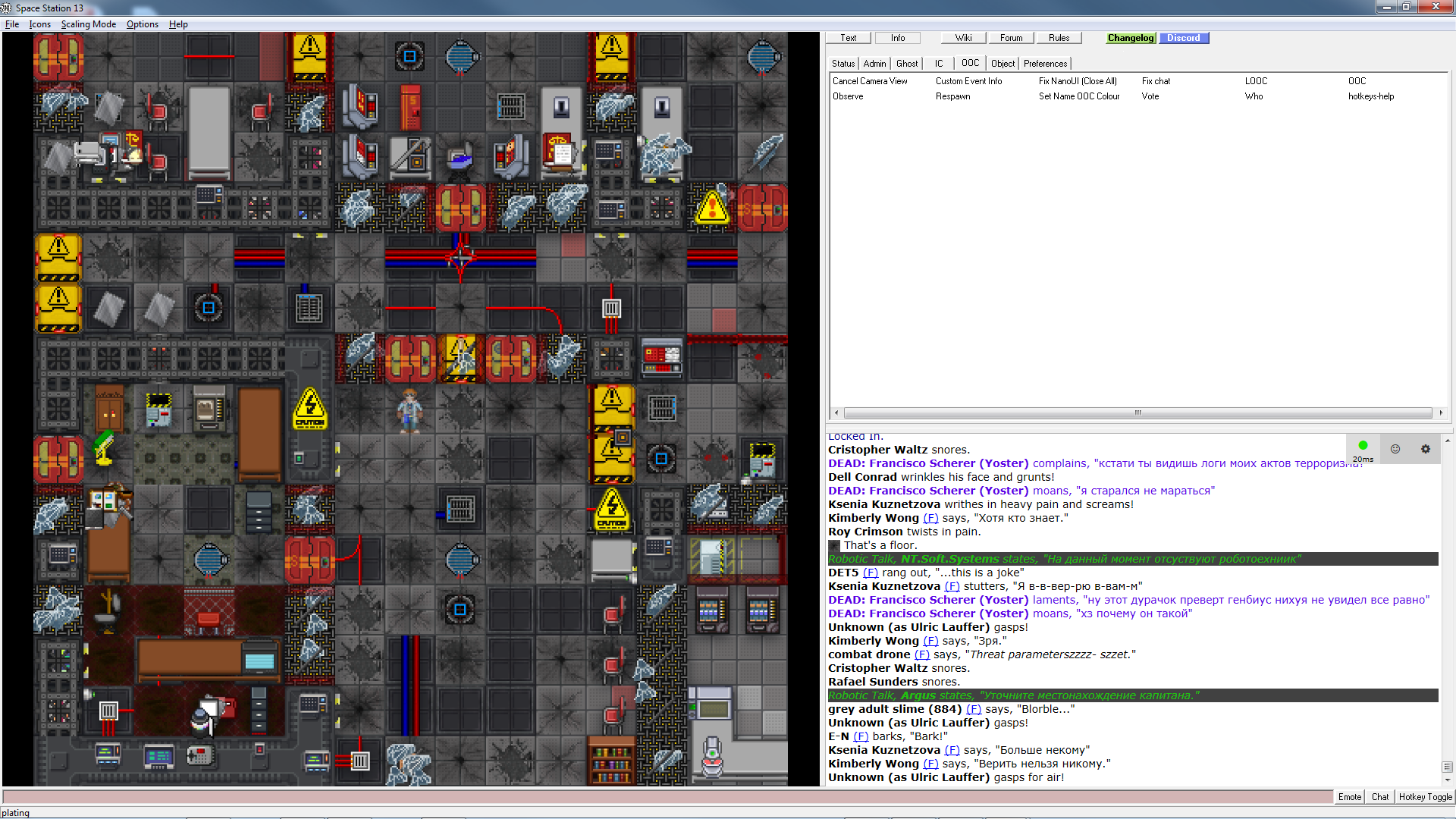Follow the (F) link next to E-N barks
1456x819 pixels.
[x=861, y=736]
